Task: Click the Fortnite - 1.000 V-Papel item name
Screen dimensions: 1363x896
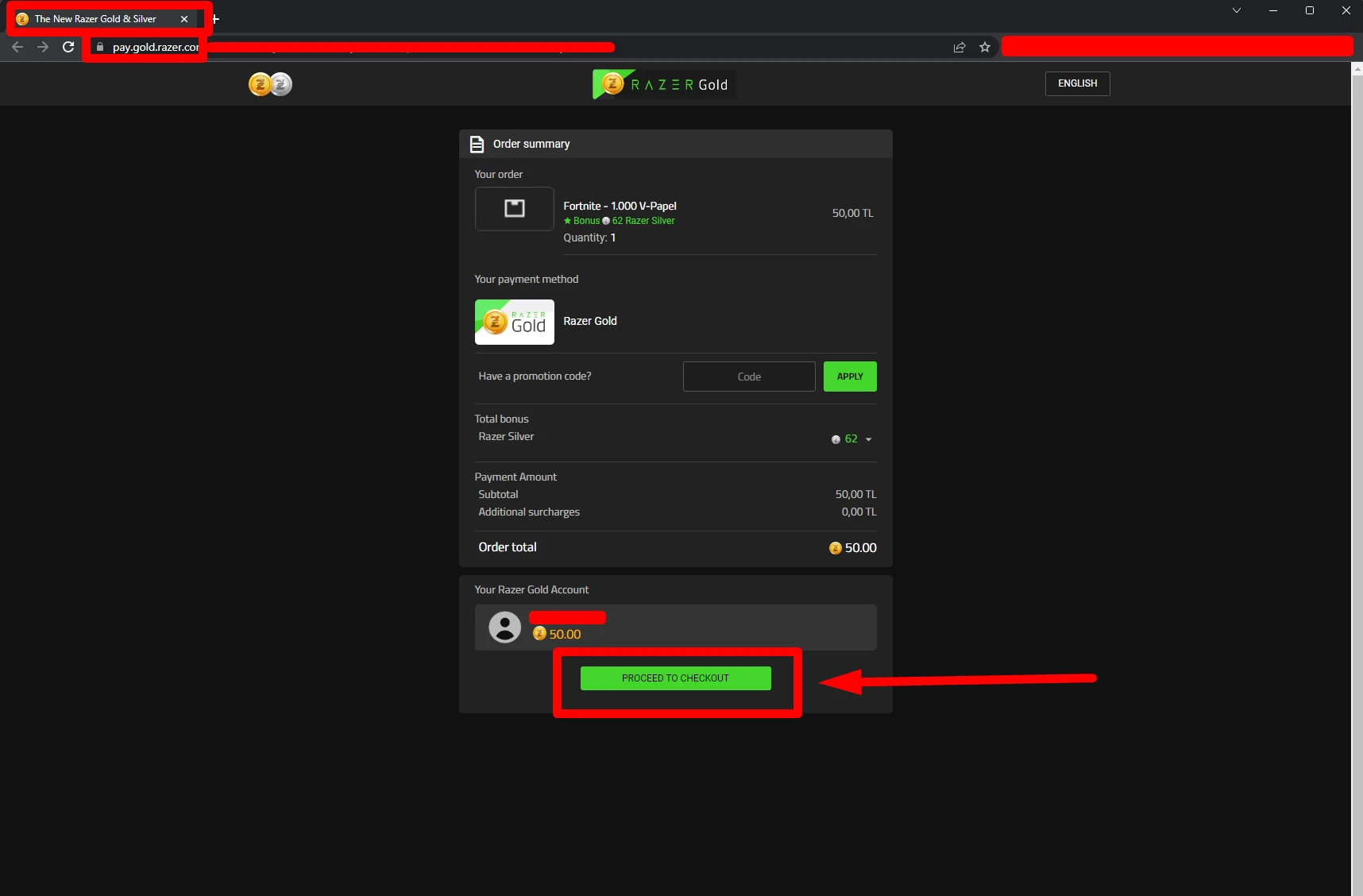Action: click(620, 207)
